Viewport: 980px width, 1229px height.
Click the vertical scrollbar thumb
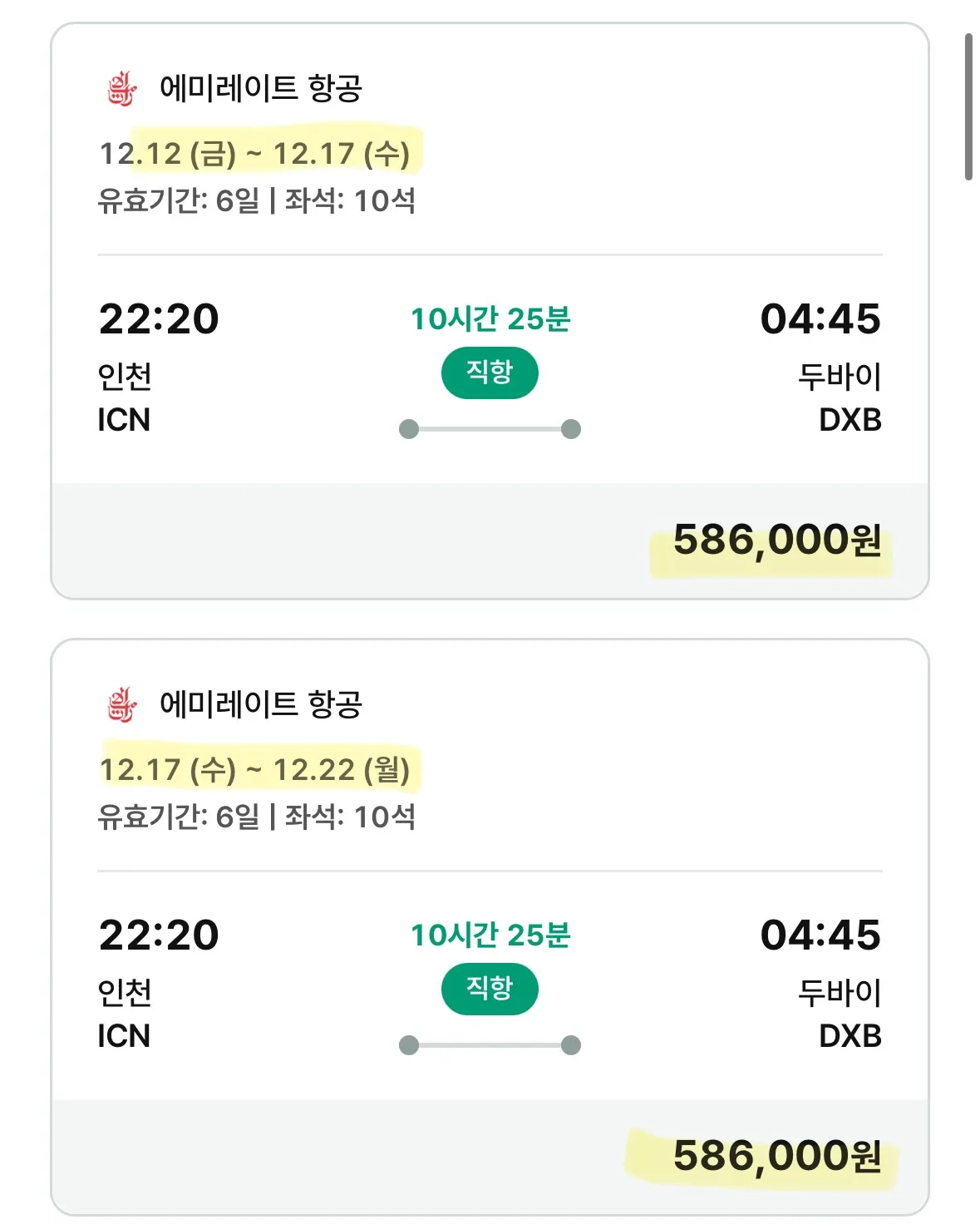tap(968, 106)
